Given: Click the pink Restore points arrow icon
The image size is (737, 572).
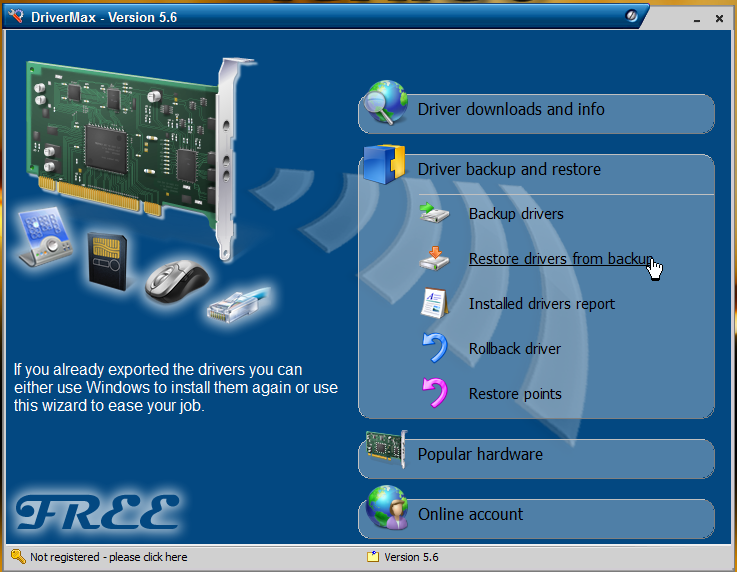Looking at the screenshot, I should pyautogui.click(x=434, y=393).
